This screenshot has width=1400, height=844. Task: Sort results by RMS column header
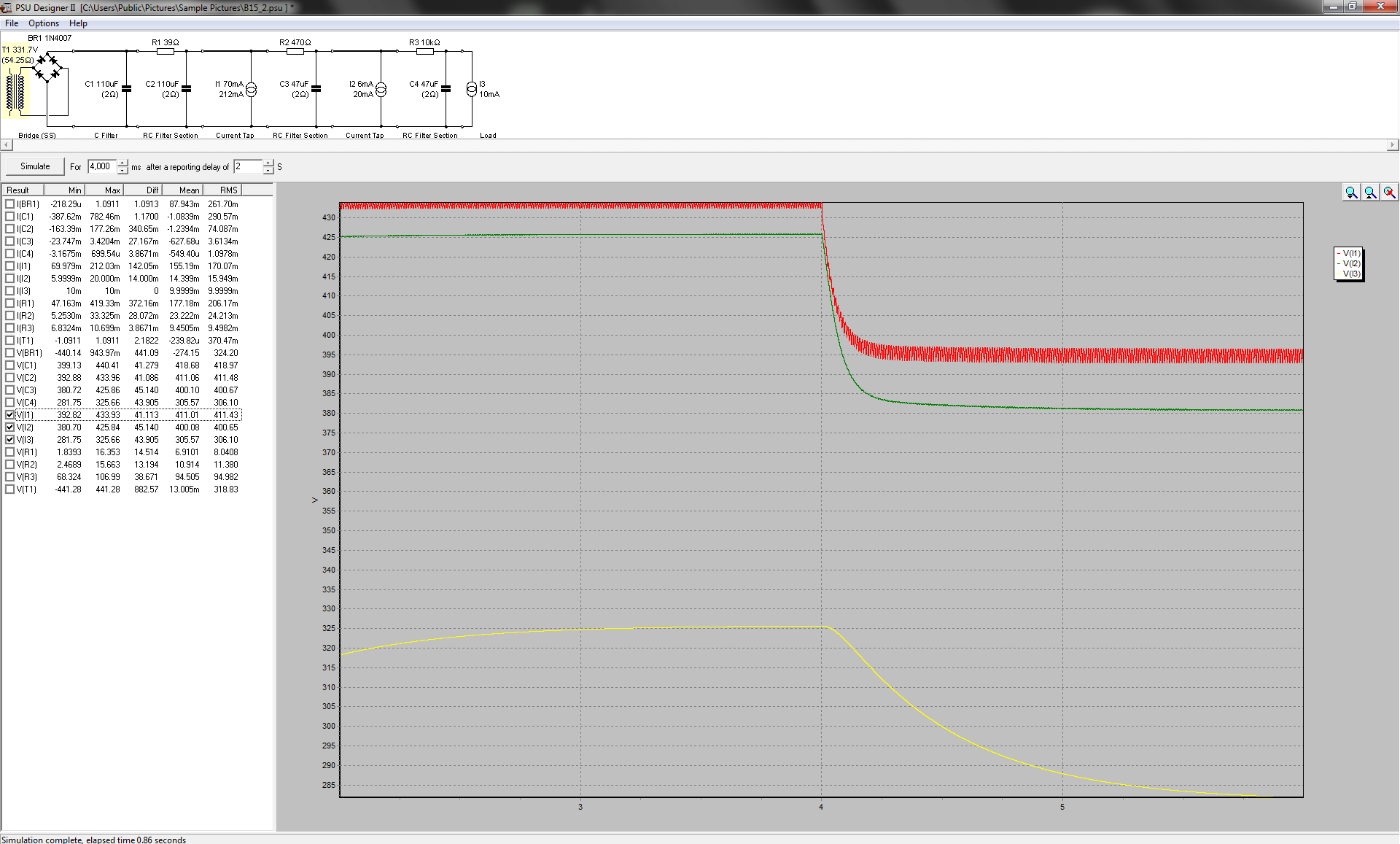tap(223, 190)
